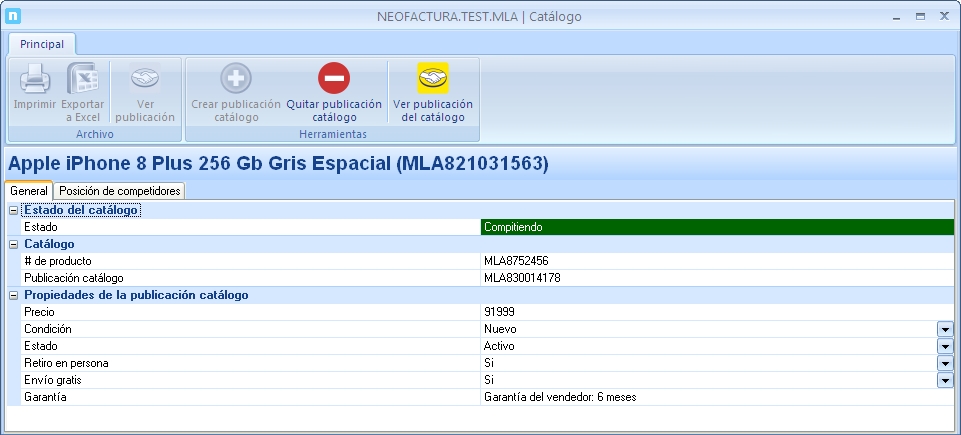Viewport: 961px width, 435px height.
Task: Collapse Propiedades de la publicación catálogo section
Action: click(x=14, y=295)
